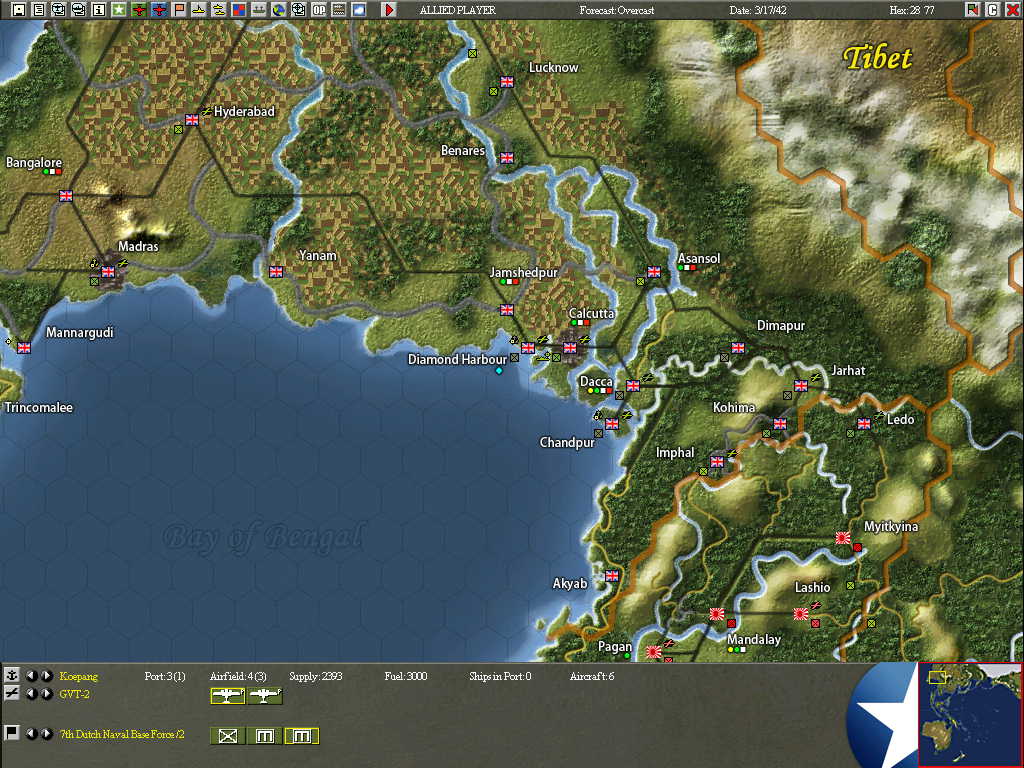
Task: Click the film-strip replay toolbar icon
Action: 338,9
